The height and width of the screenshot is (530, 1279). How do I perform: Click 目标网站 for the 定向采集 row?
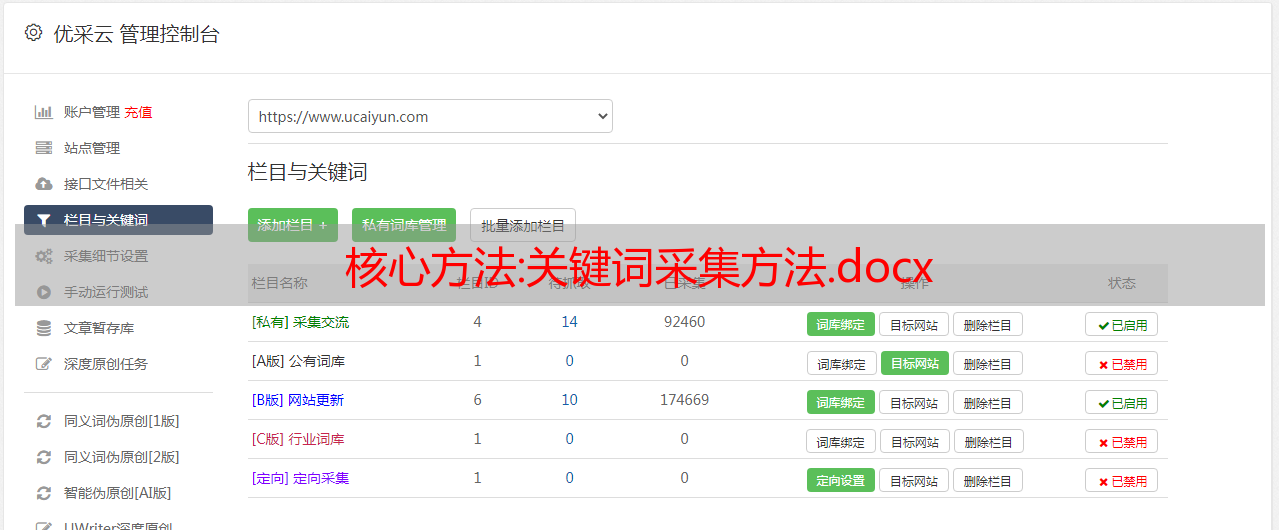pos(914,480)
